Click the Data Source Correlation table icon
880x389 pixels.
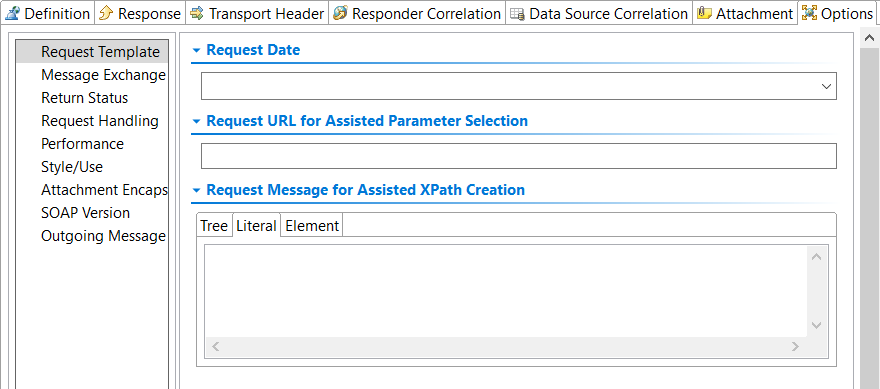pos(517,13)
